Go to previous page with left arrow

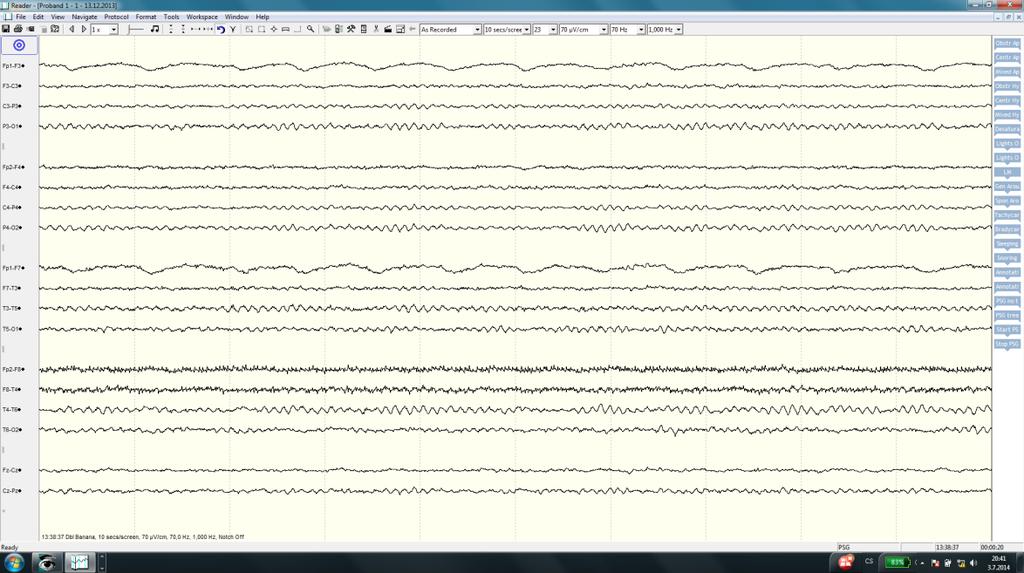pos(72,29)
